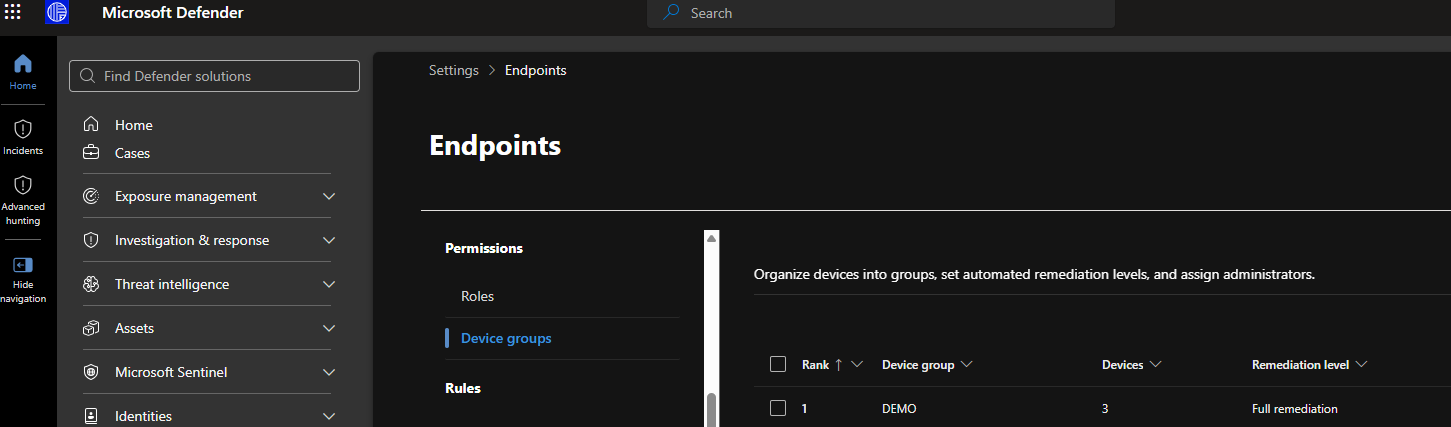Click the top Search input field
The image size is (1451, 427).
click(x=881, y=13)
